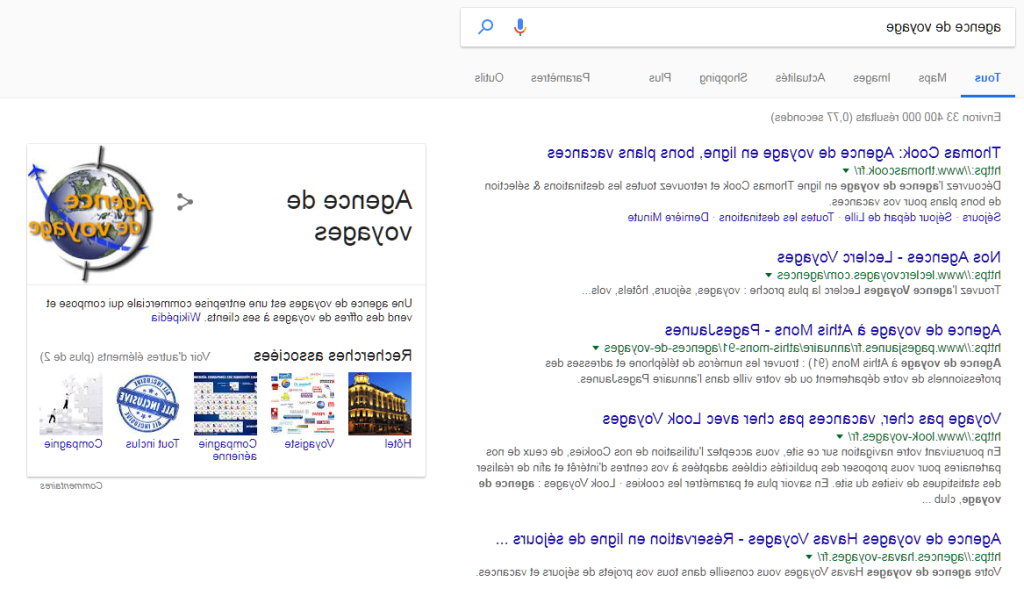1024x589 pixels.
Task: Expand the thomascook.fr URL dropdown arrow
Action: [846, 171]
